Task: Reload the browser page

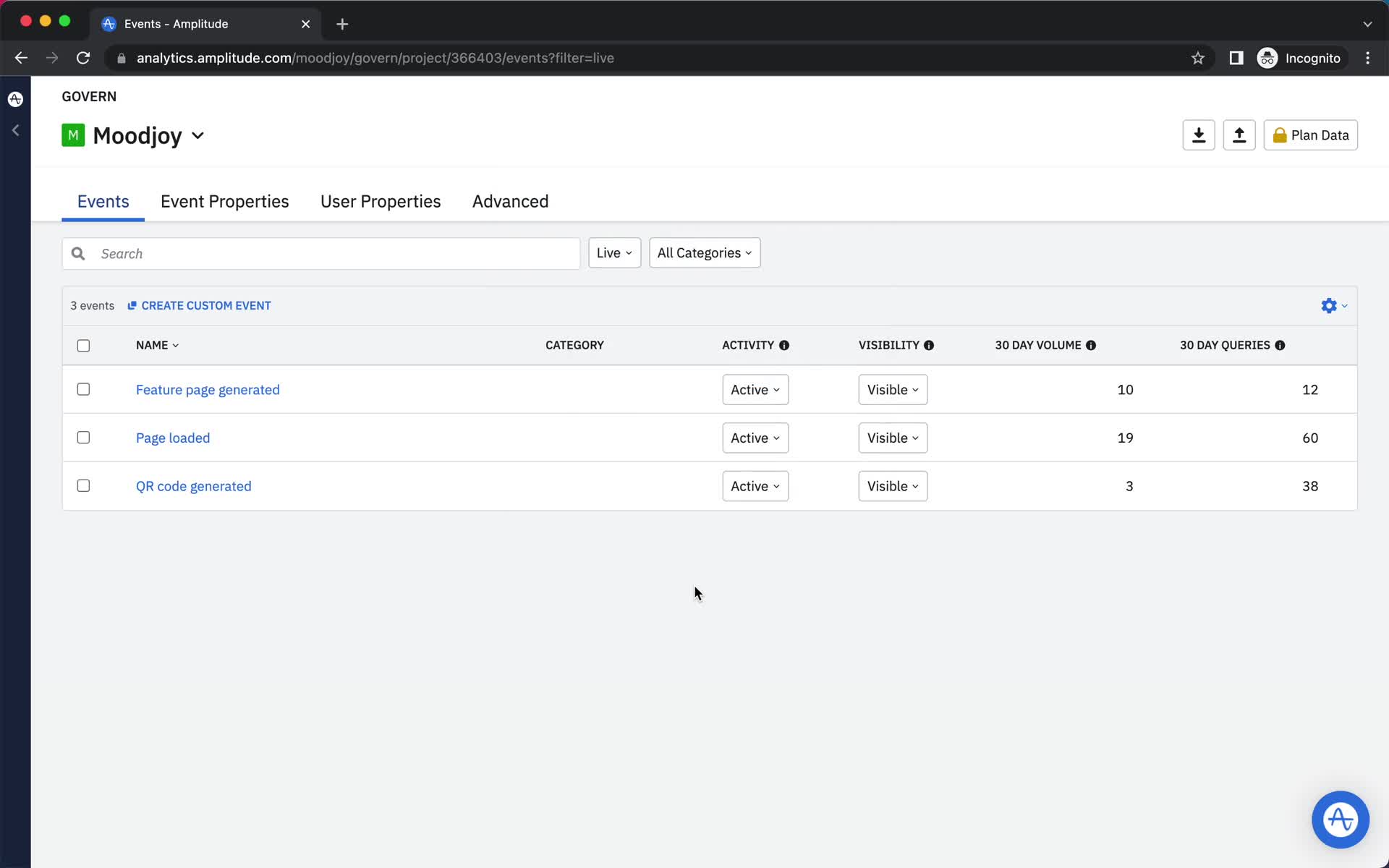Action: coord(83,58)
